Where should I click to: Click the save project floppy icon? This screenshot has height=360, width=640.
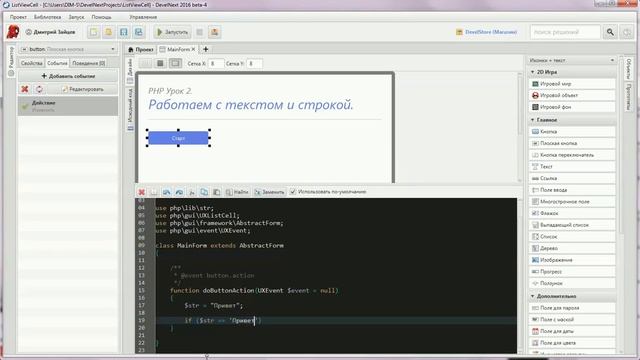point(124,32)
